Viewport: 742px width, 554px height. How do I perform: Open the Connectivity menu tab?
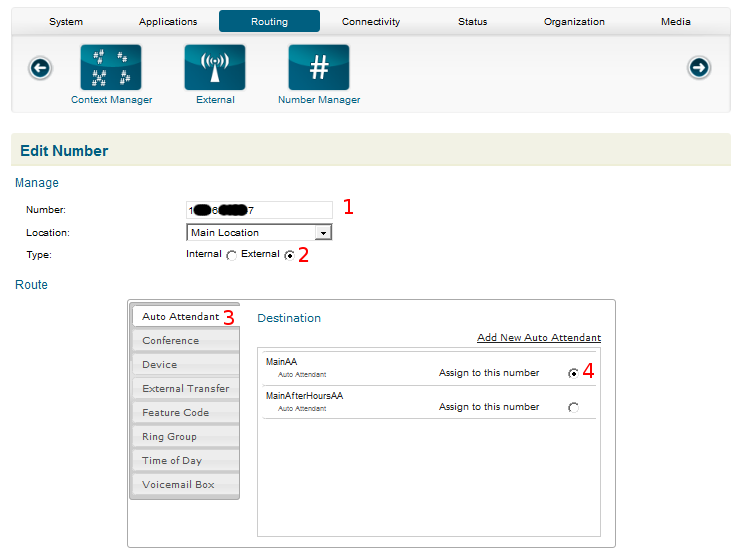[x=370, y=22]
